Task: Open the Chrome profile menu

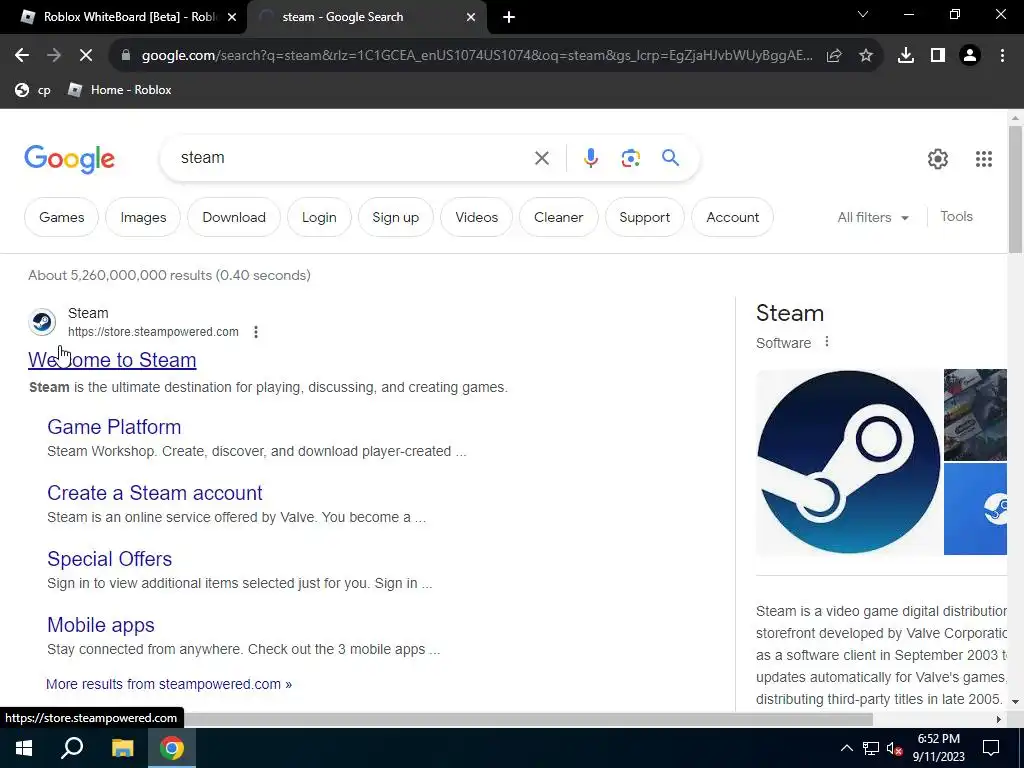Action: (x=970, y=56)
